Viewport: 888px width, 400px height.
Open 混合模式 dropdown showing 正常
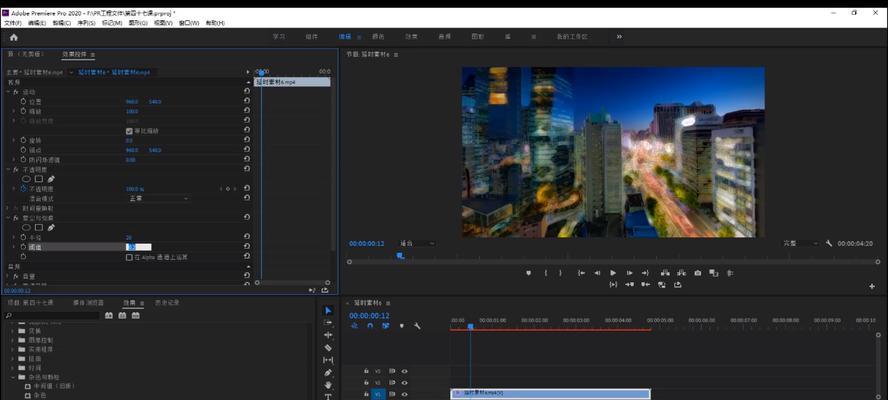(x=157, y=198)
